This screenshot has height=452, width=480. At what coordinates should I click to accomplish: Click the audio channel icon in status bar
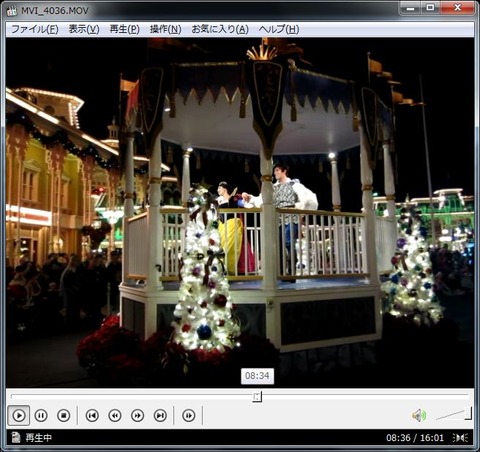point(461,438)
